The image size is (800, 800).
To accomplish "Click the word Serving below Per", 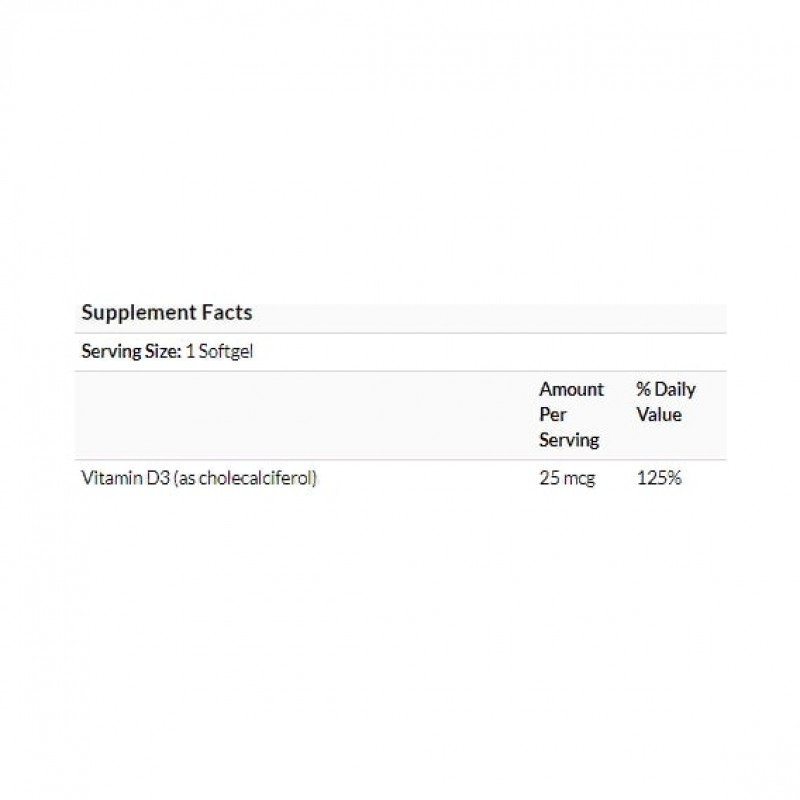I will pyautogui.click(x=569, y=440).
